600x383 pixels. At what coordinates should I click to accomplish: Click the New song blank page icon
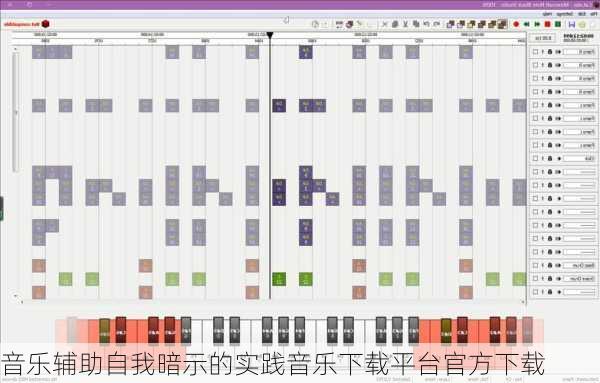point(592,24)
